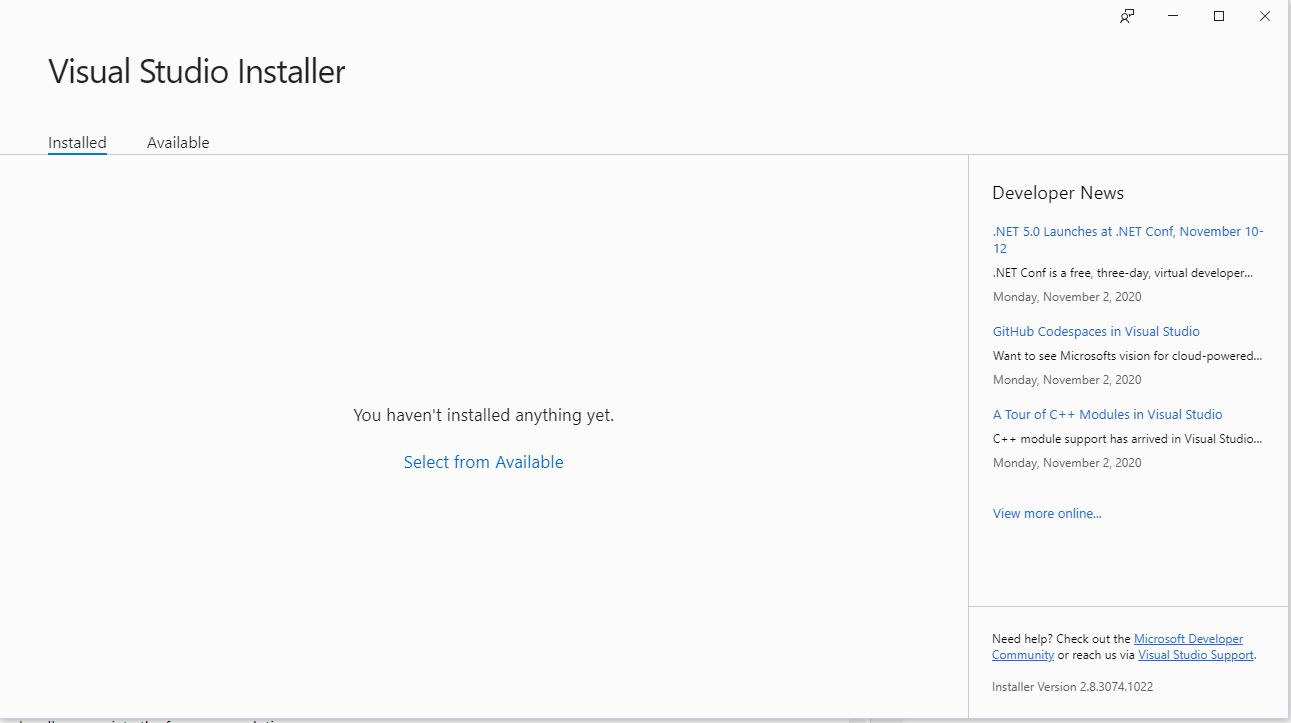The image size is (1291, 723).
Task: Switch to the Installed tab
Action: click(x=77, y=143)
